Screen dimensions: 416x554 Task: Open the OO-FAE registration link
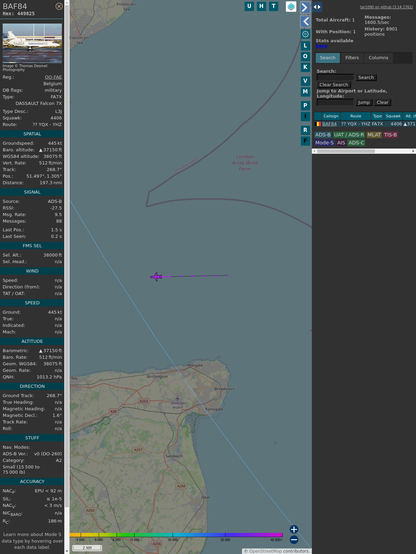pos(53,77)
